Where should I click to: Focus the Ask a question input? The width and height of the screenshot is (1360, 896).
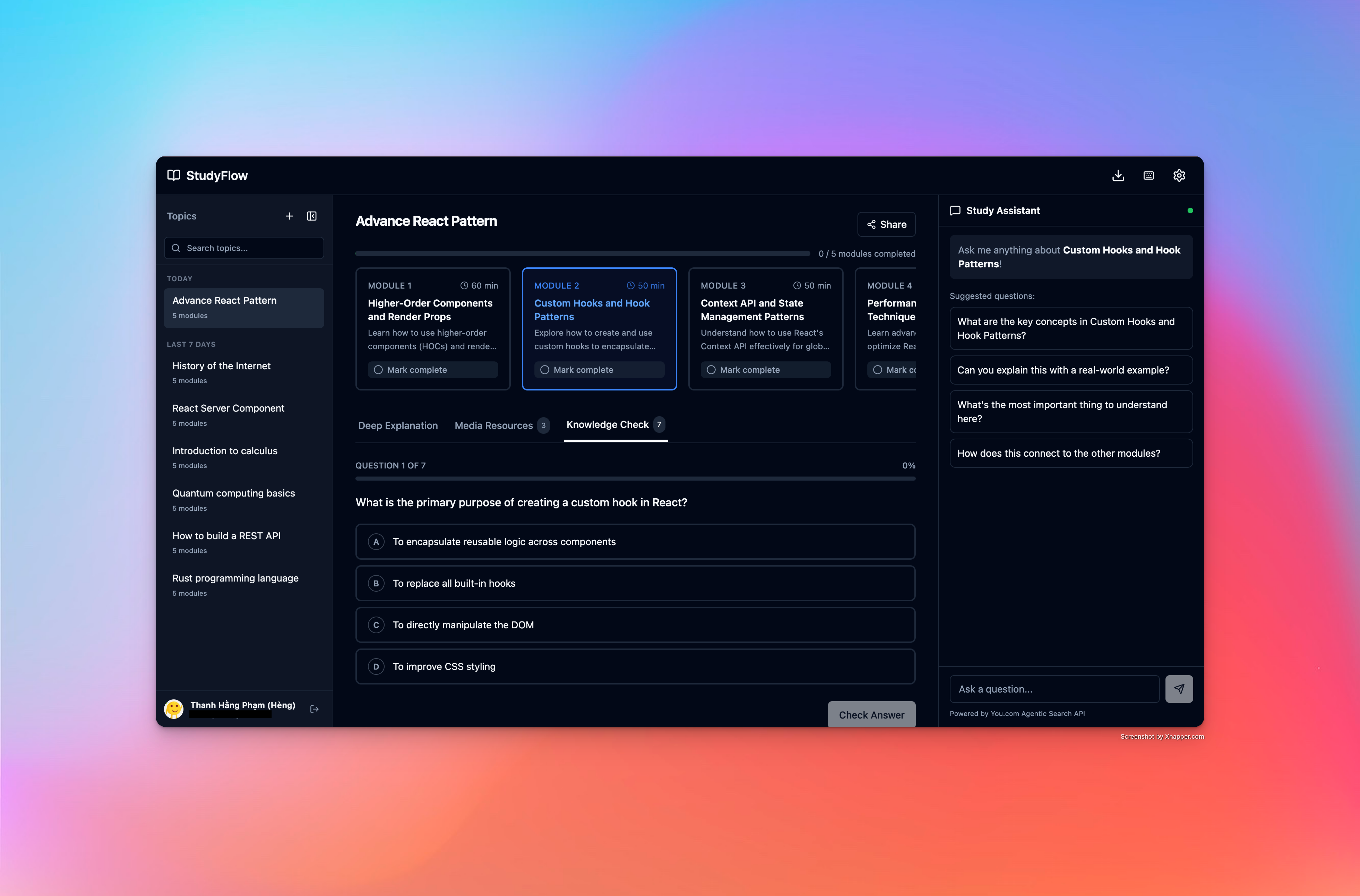point(1054,689)
